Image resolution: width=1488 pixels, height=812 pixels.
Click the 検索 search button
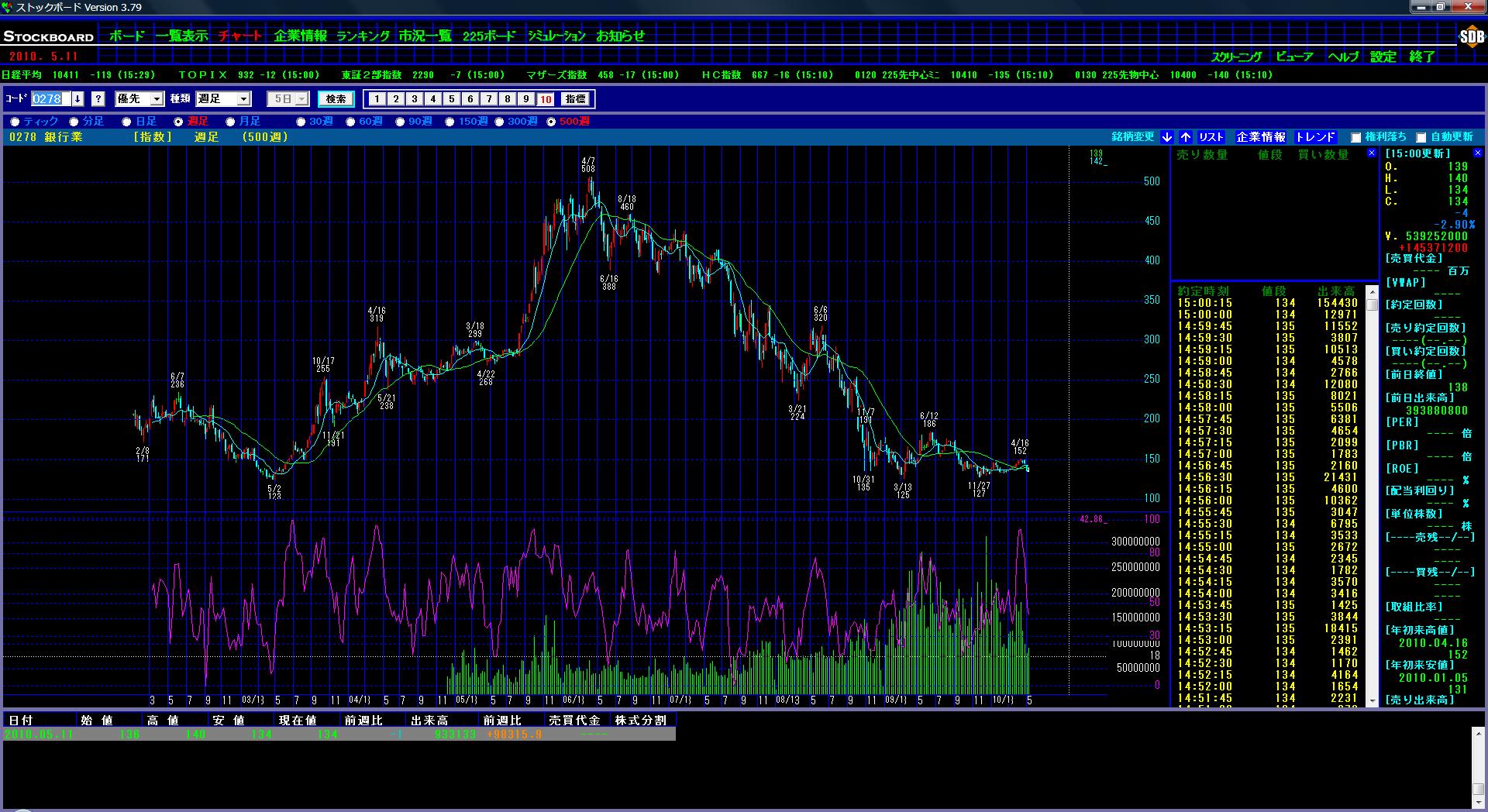point(336,99)
